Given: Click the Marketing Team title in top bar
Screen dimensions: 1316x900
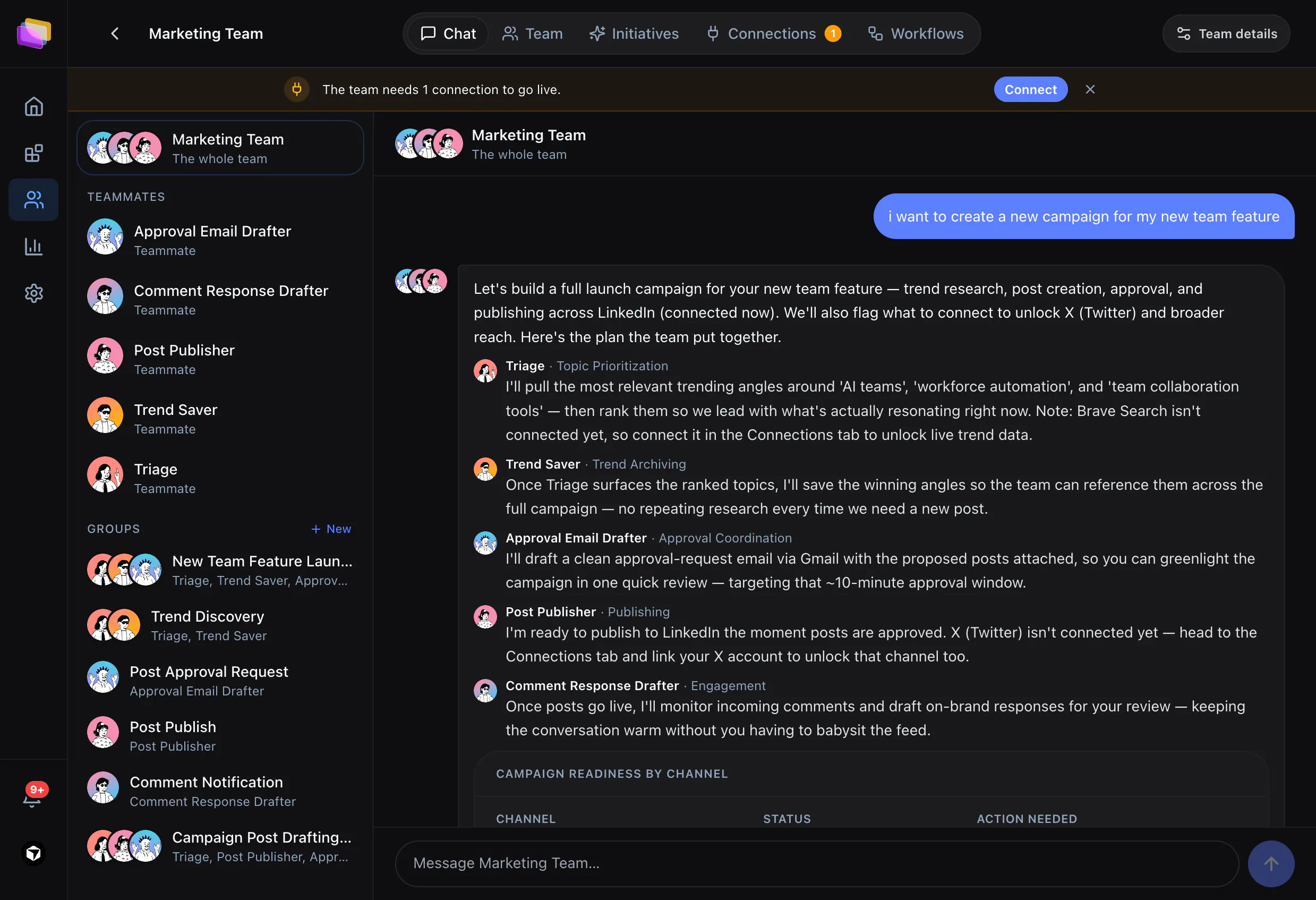Looking at the screenshot, I should click(x=206, y=33).
